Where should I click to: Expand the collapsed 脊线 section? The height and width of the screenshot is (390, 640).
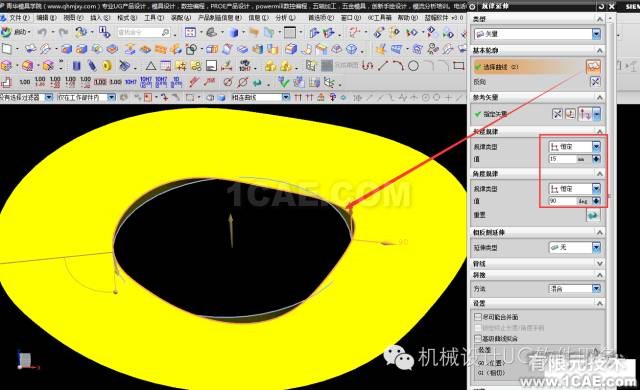pos(538,264)
